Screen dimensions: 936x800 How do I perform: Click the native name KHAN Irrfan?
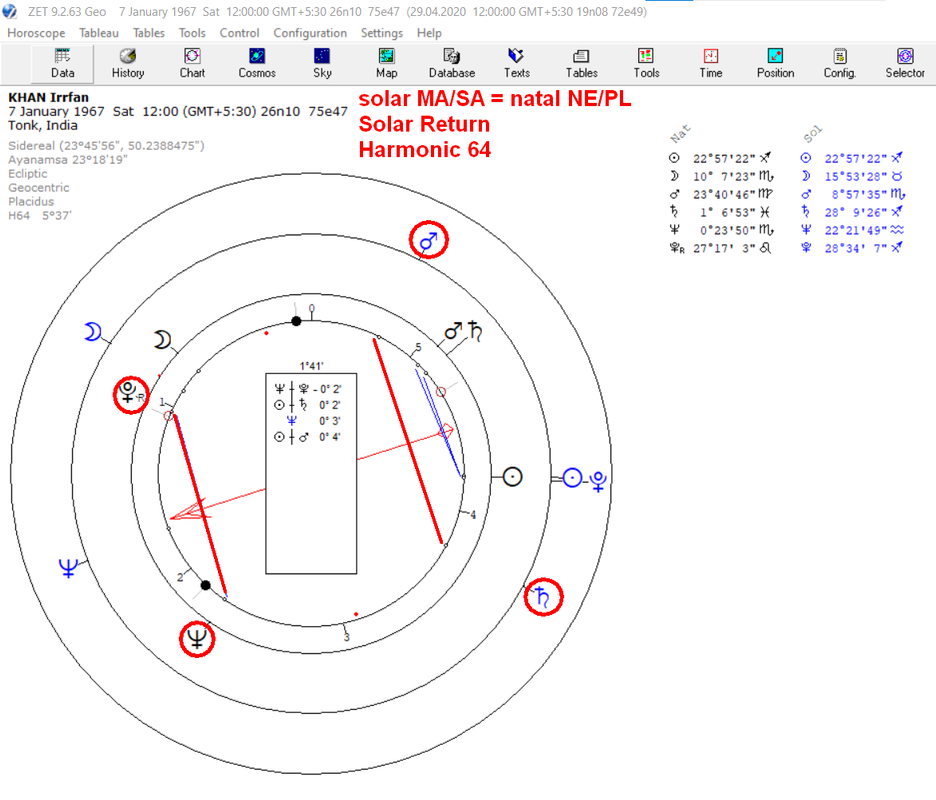tap(48, 97)
